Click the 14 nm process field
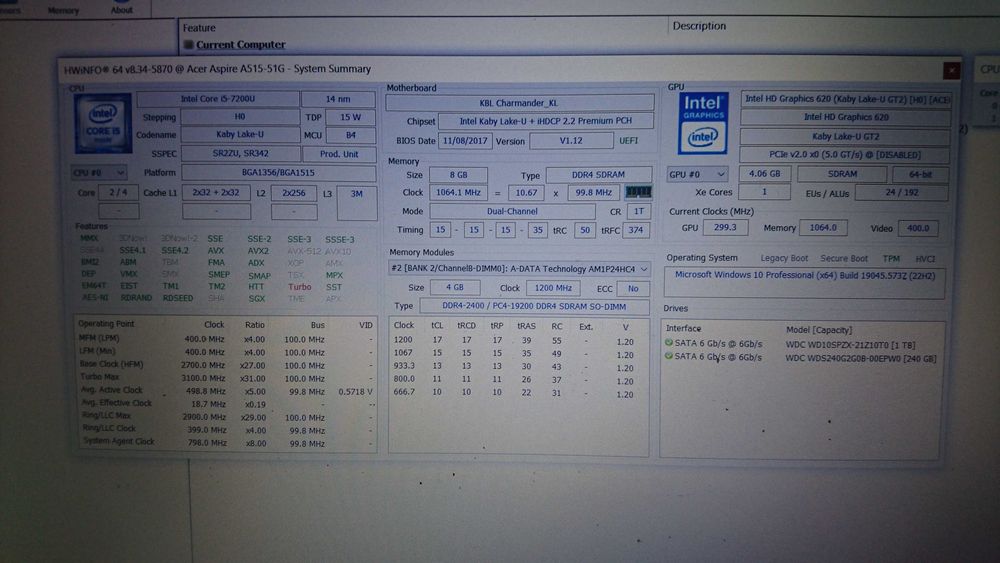The image size is (1000, 563). click(x=338, y=99)
